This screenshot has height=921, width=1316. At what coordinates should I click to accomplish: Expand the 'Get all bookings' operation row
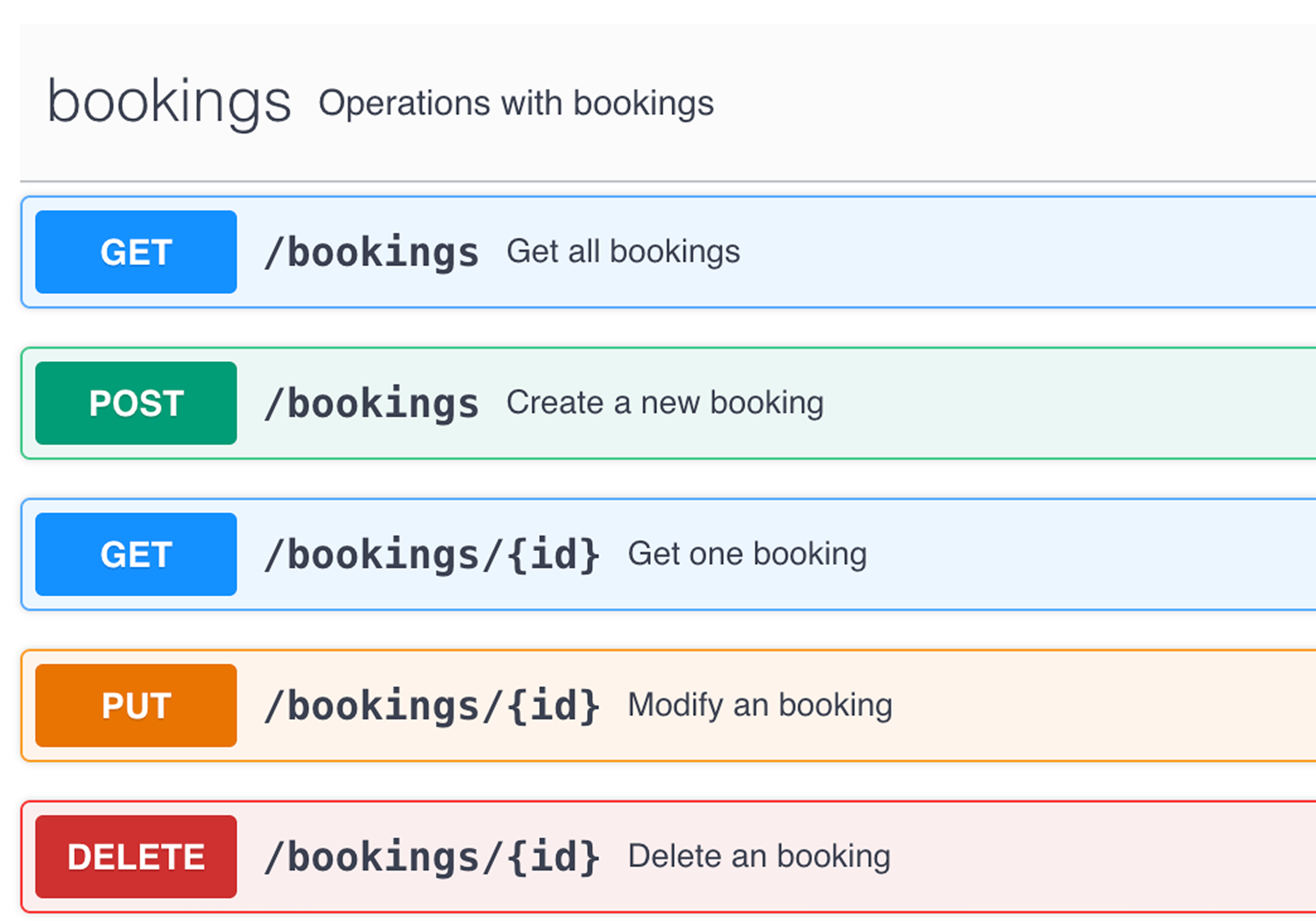click(x=1008, y=252)
